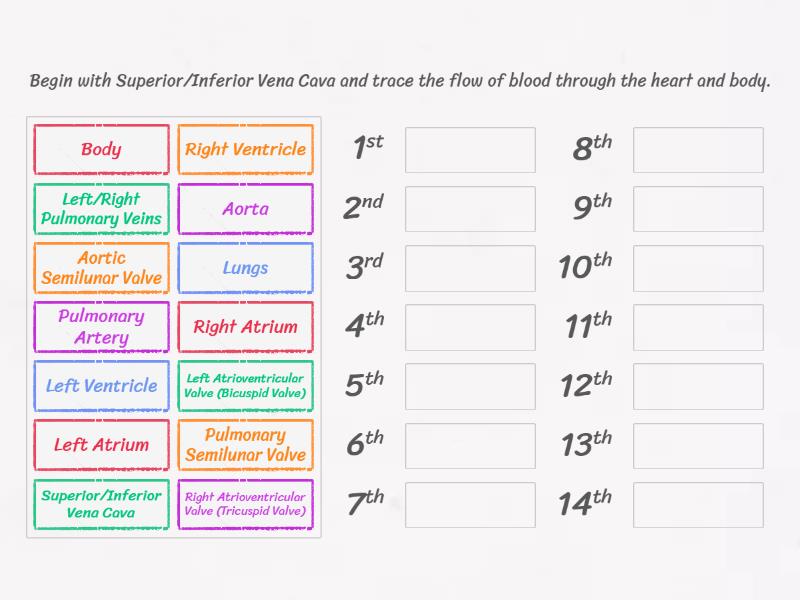Click the Left Atrium tile

[101, 445]
